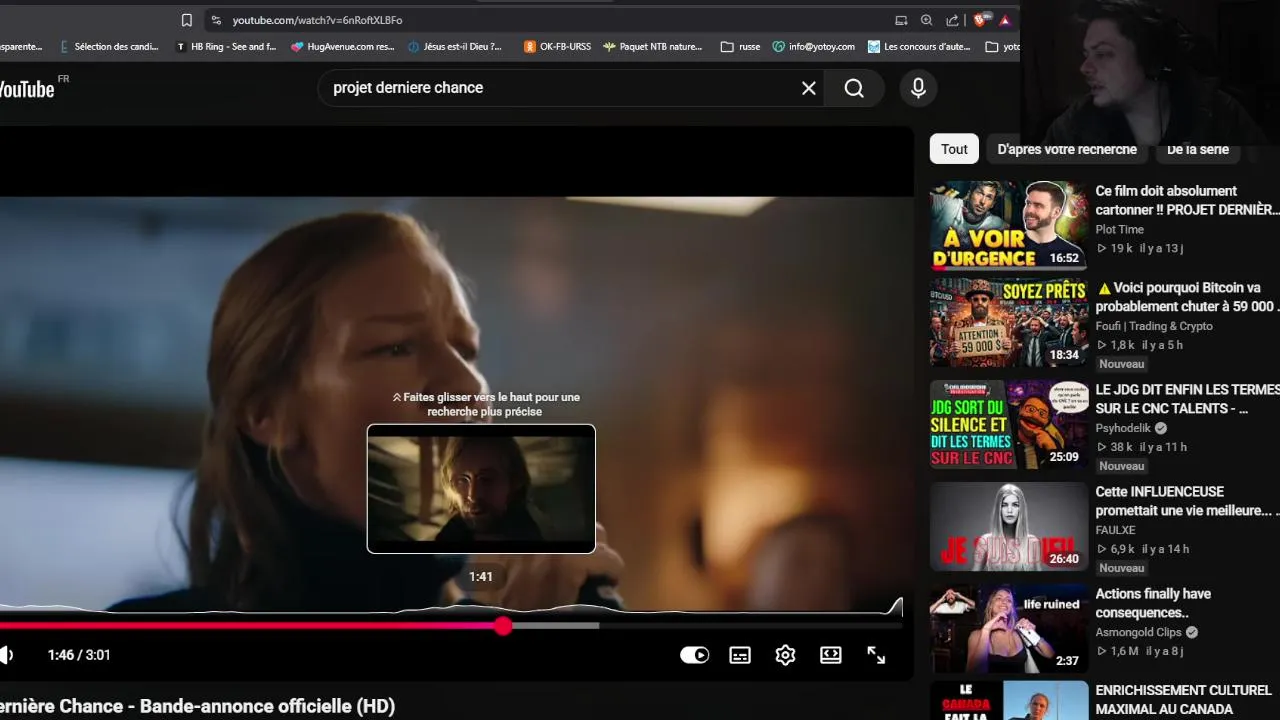Open 'Paquet NTB nature...' bookmark

click(x=653, y=47)
